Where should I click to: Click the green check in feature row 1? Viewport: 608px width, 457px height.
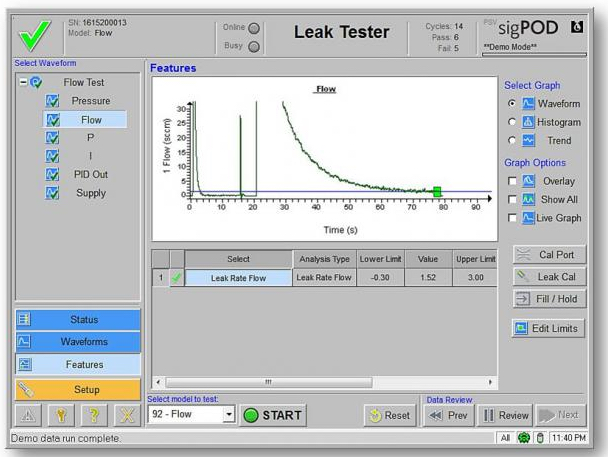tap(177, 278)
